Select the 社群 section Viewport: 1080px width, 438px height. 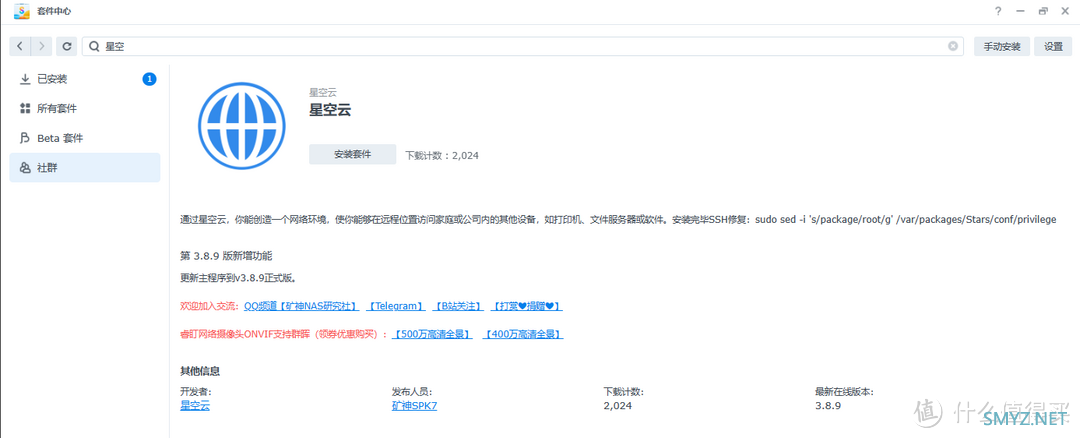pyautogui.click(x=85, y=168)
